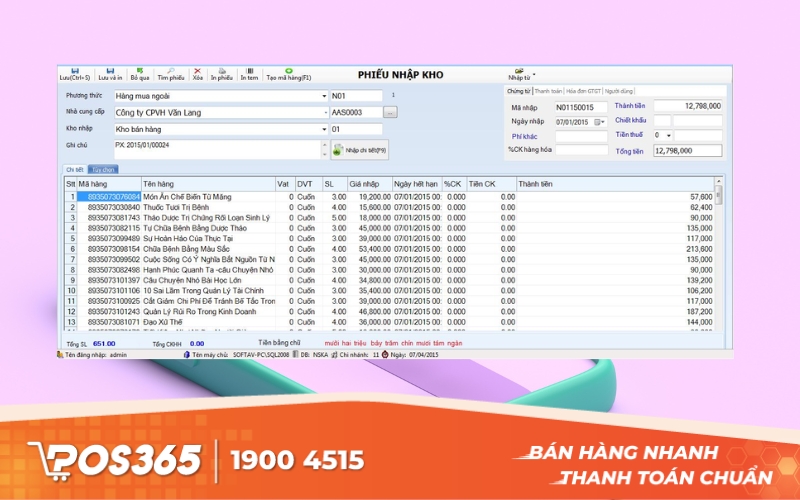
Task: Click the %CK hàng hóa input field
Action: 581,150
